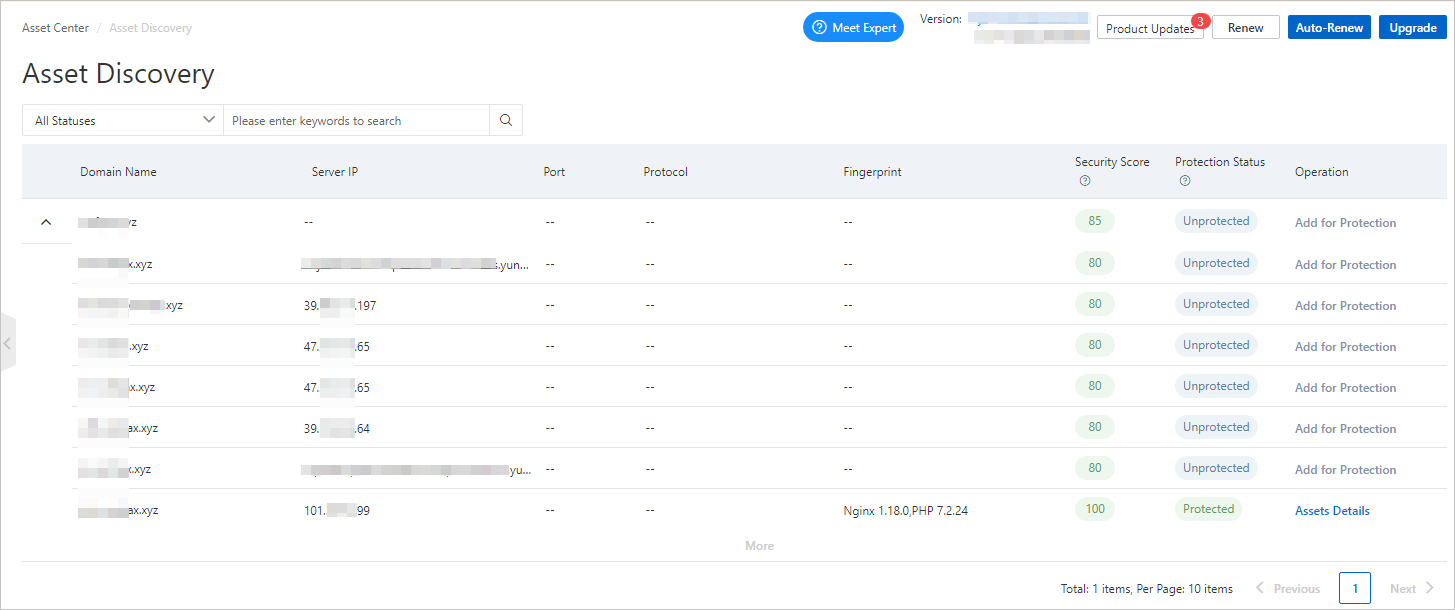Focus the keyword search field
Image resolution: width=1455 pixels, height=610 pixels.
click(x=356, y=120)
